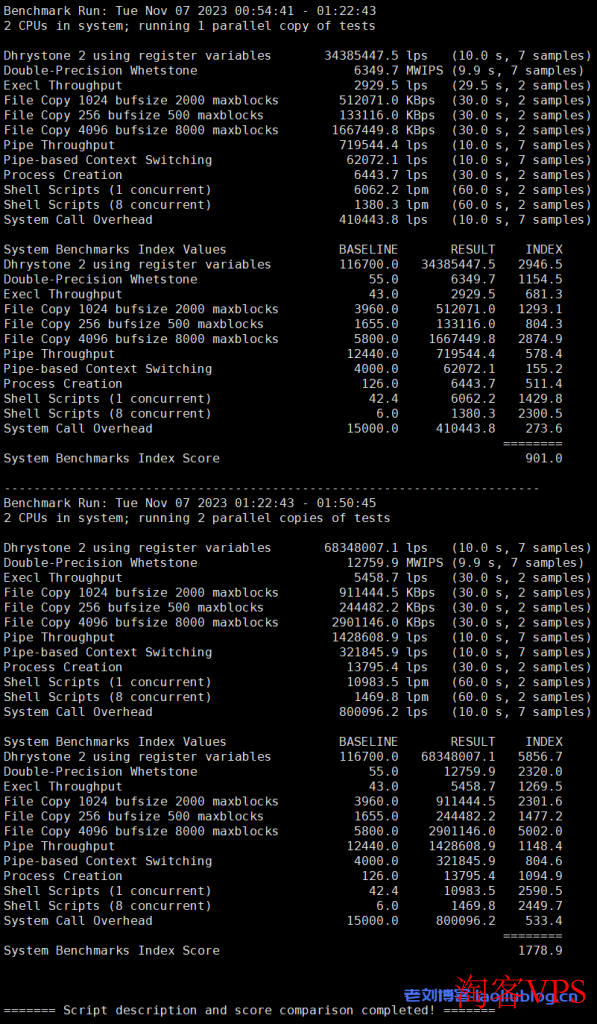Click the first Benchmark Run timestamp line
The image size is (597, 1024).
[189, 11]
